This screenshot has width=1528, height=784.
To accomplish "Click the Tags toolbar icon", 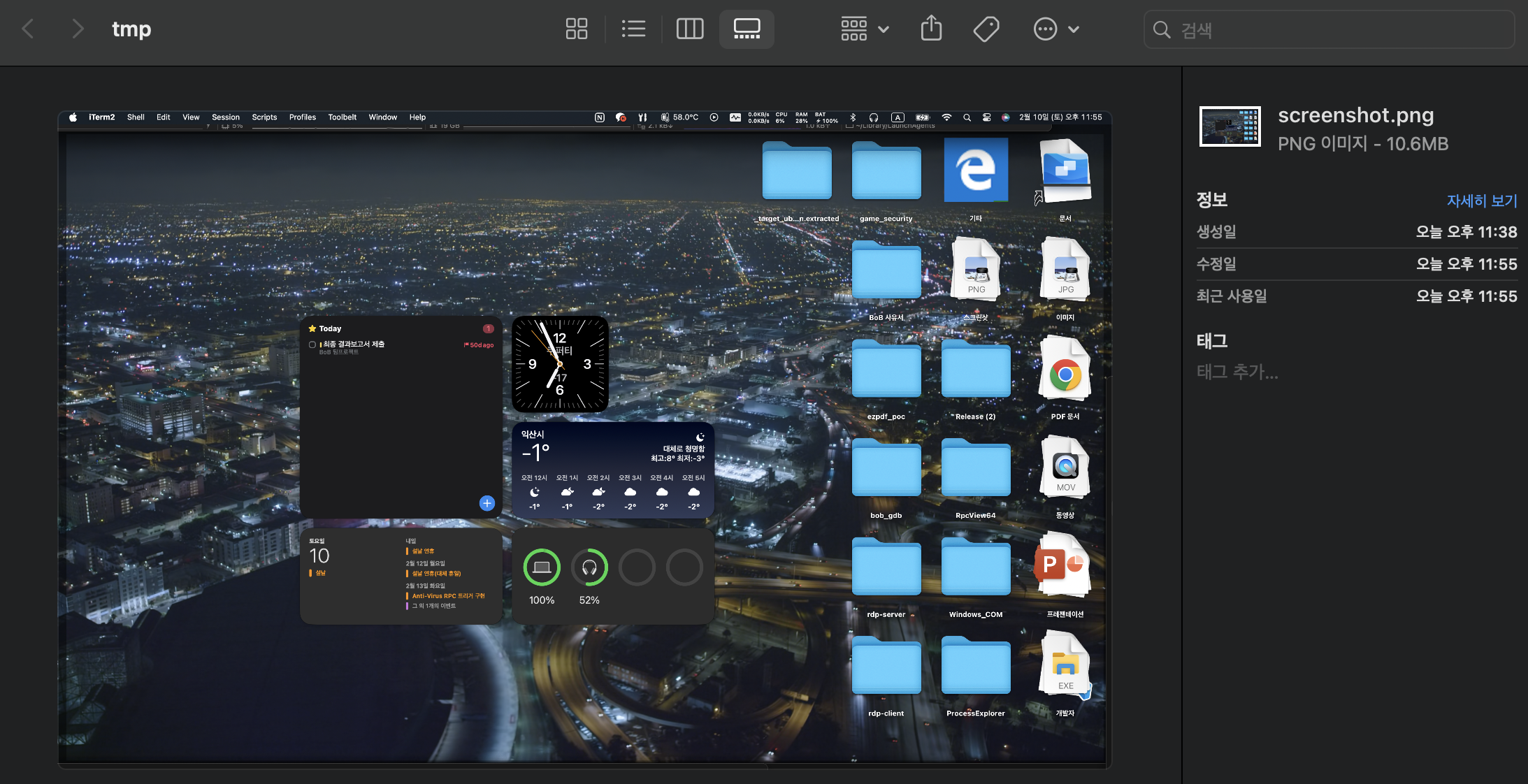I will tap(986, 29).
